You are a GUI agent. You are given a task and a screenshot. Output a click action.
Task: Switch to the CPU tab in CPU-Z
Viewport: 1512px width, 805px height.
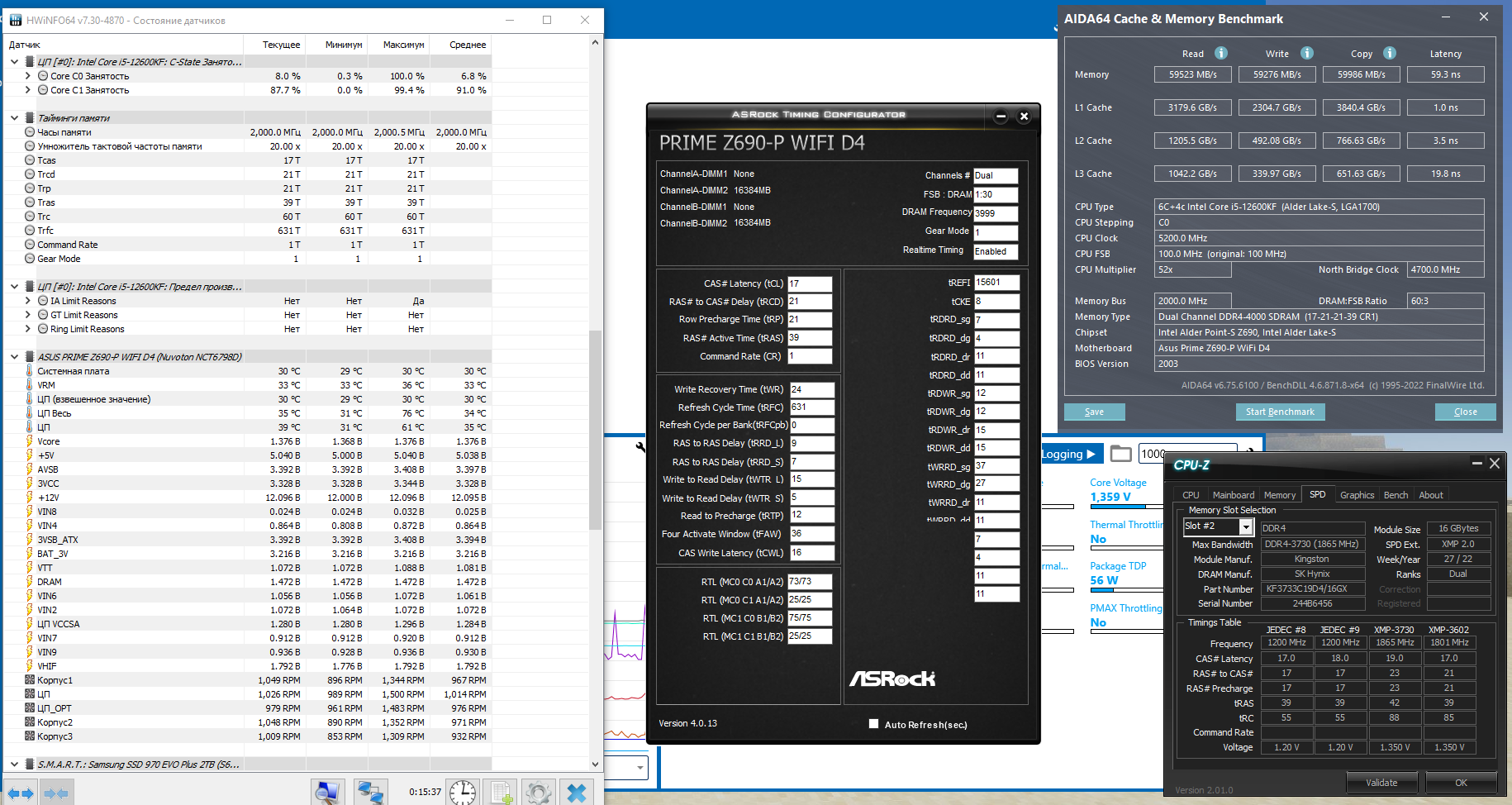(1191, 495)
